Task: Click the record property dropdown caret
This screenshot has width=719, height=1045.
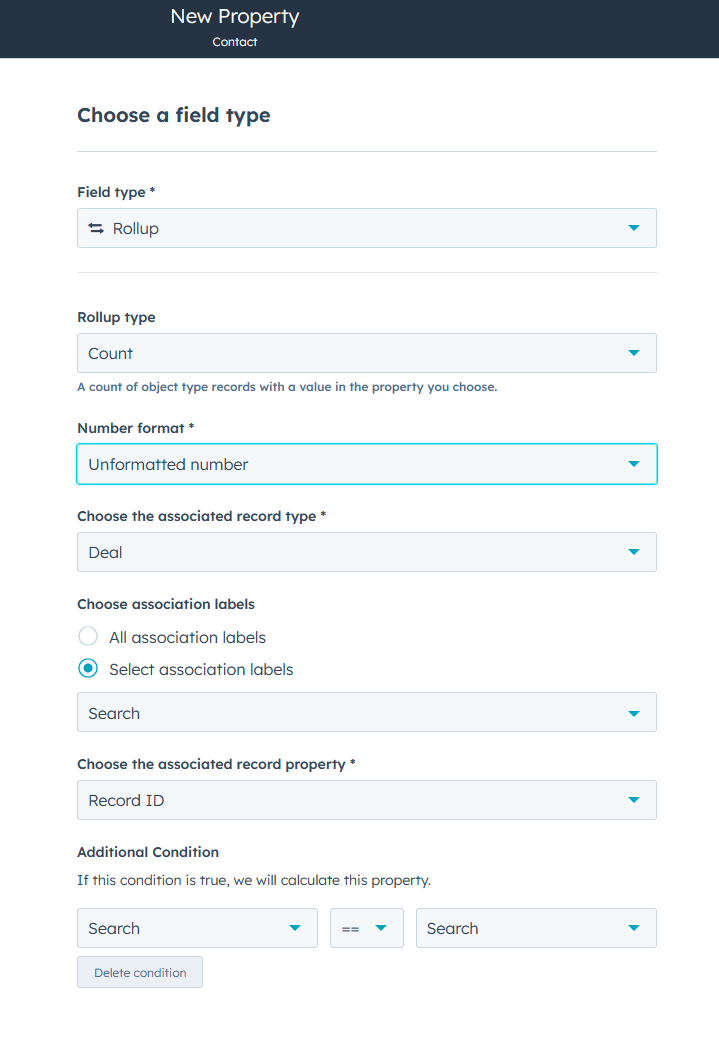Action: 634,799
